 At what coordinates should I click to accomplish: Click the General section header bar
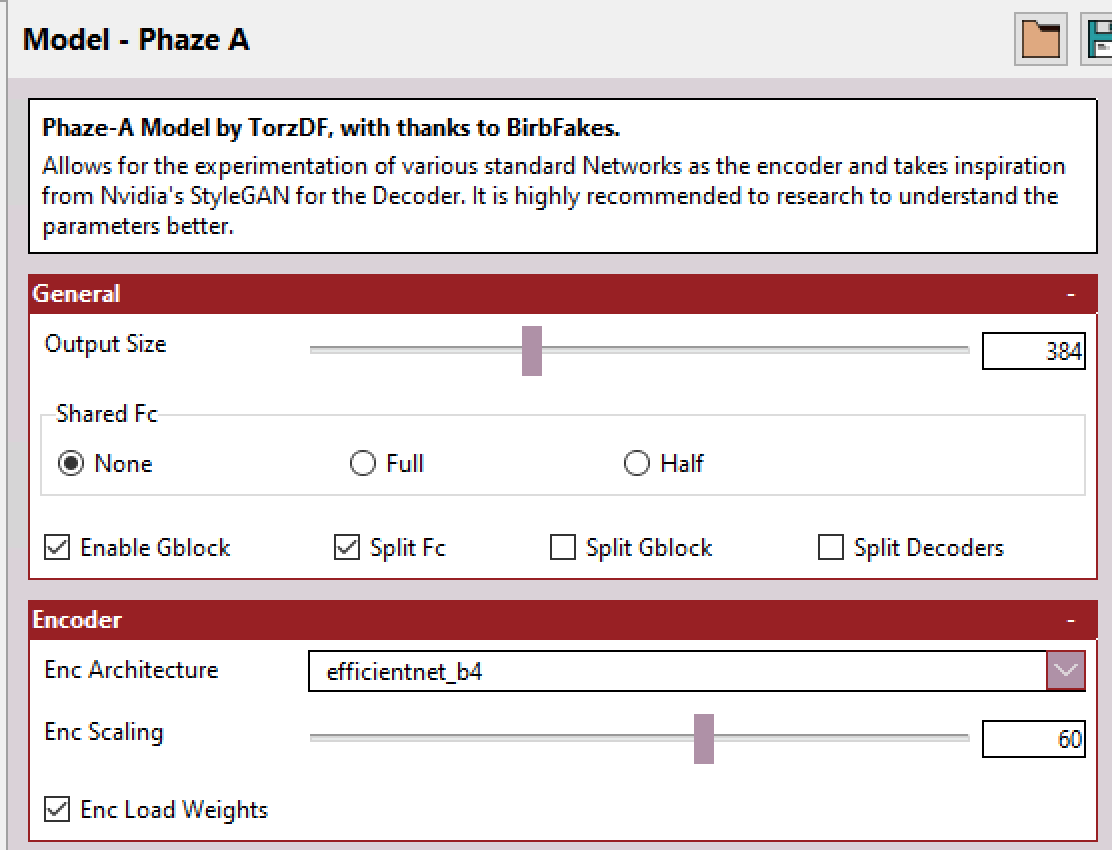(563, 294)
